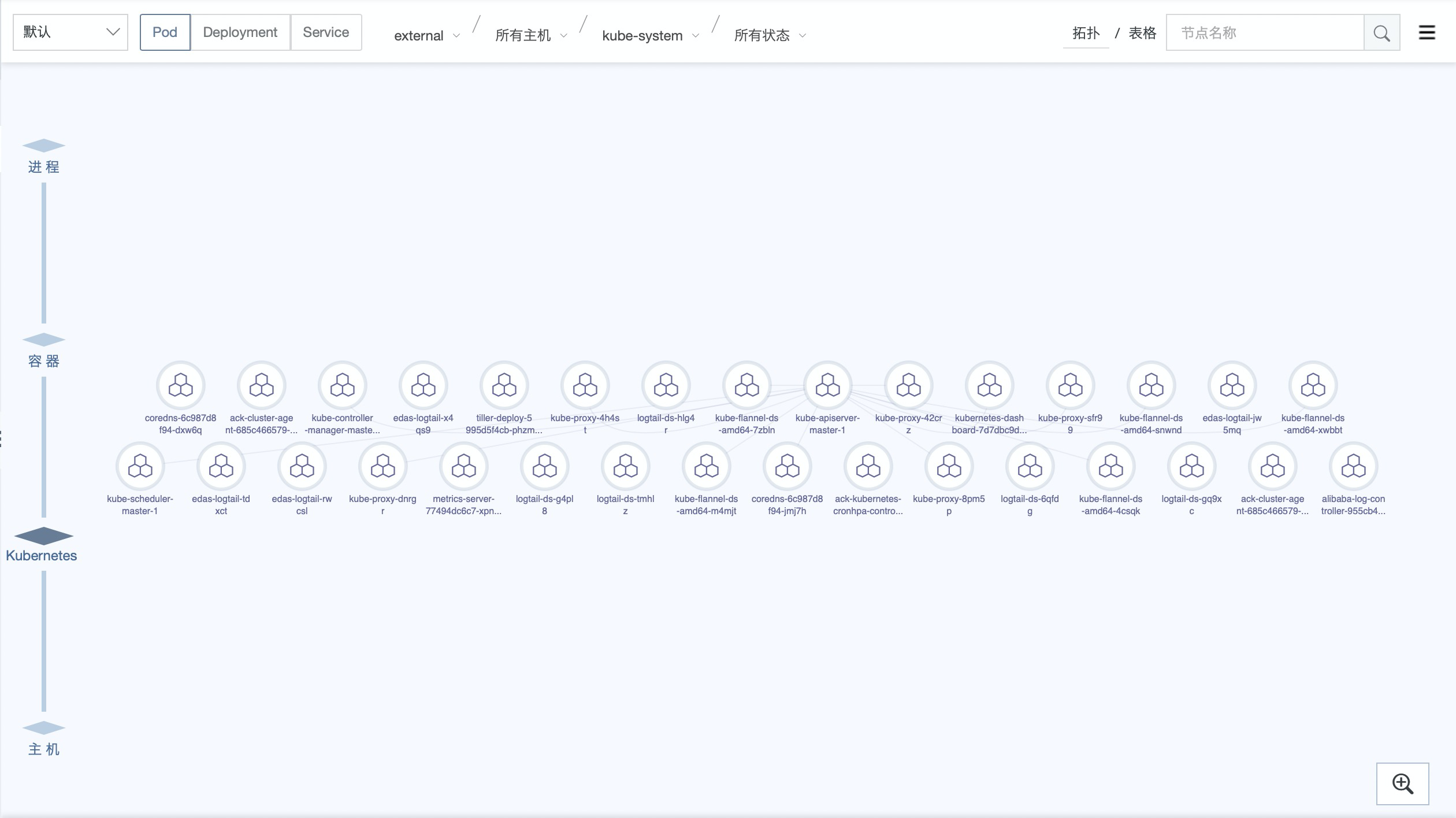Expand the 所有主机 host filter
The image size is (1456, 818).
click(x=531, y=36)
